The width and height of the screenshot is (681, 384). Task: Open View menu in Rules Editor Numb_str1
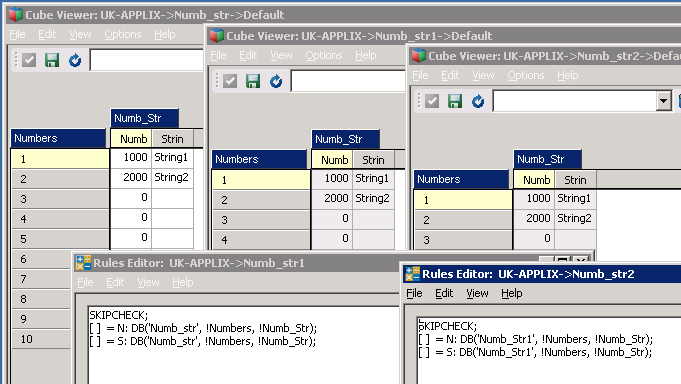(x=148, y=282)
